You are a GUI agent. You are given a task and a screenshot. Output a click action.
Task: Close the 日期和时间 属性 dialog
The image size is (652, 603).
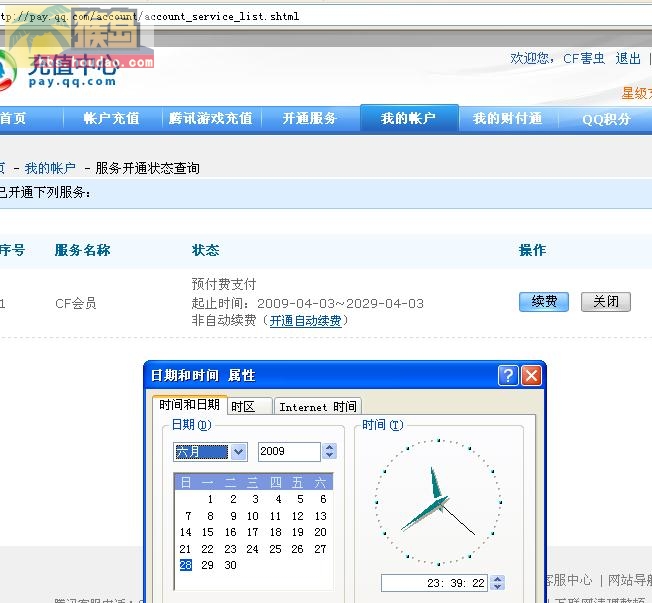531,376
